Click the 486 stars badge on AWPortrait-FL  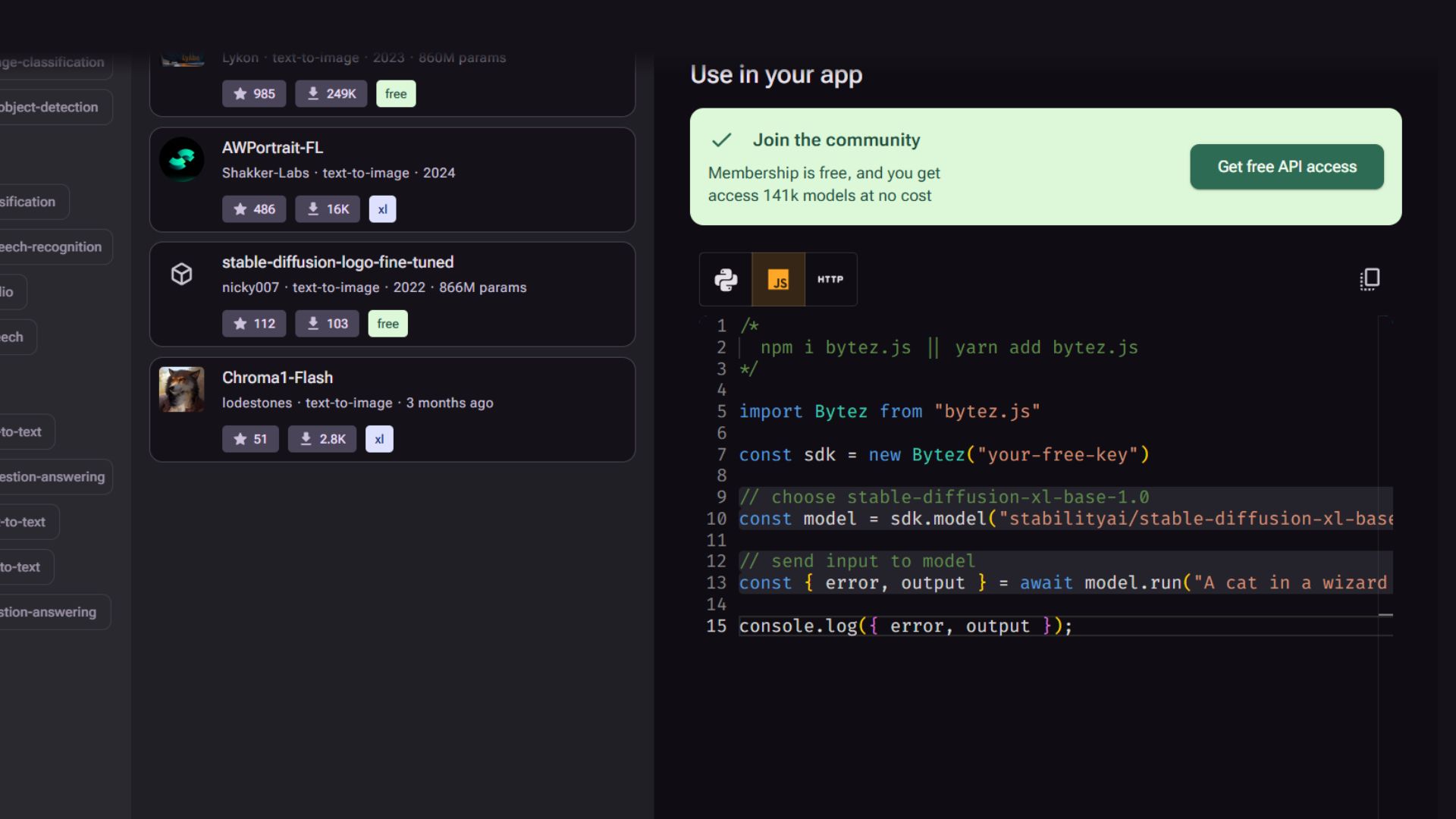[x=254, y=209]
